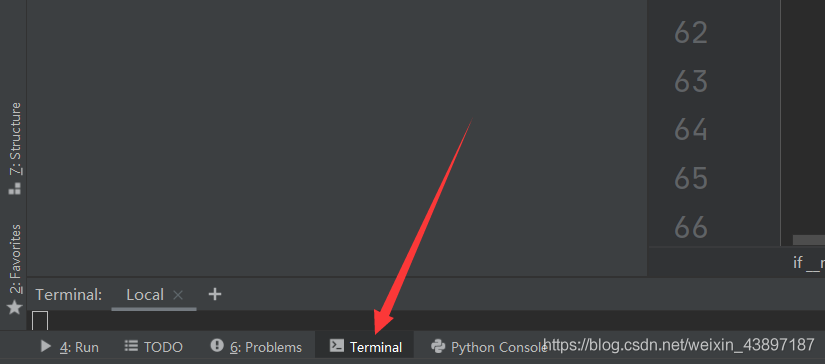This screenshot has width=825, height=364.
Task: Click the Terminal: panel title label
Action: pyautogui.click(x=68, y=295)
